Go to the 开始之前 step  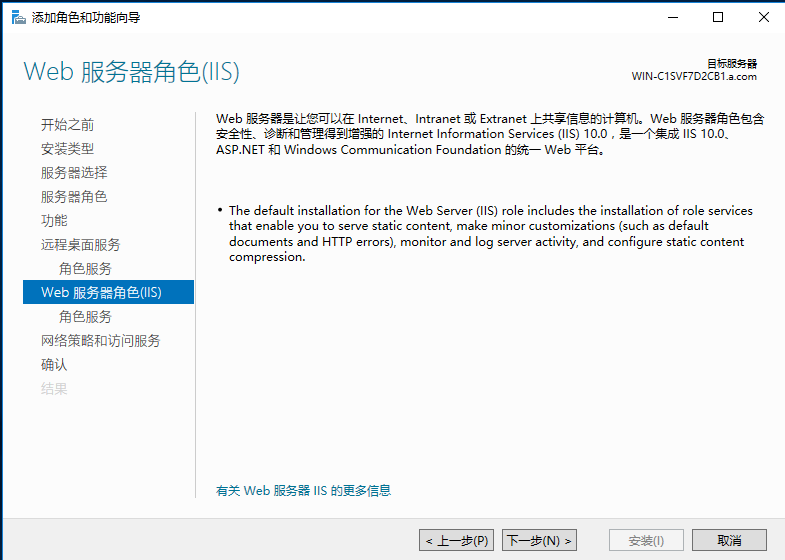point(67,125)
